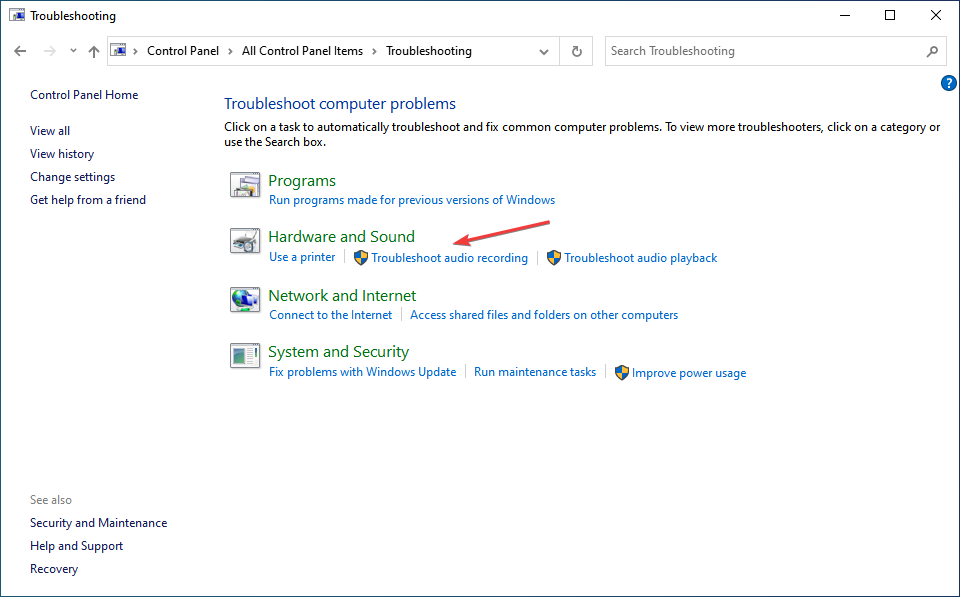Go back with the Back arrow

[x=20, y=51]
